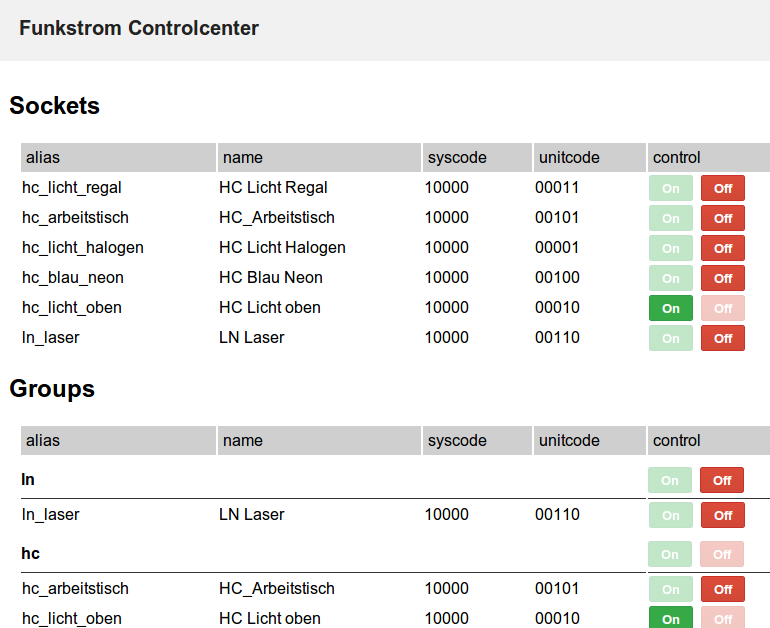The width and height of the screenshot is (770, 628).
Task: Turn on the HC Licht Regal socket
Action: point(671,188)
